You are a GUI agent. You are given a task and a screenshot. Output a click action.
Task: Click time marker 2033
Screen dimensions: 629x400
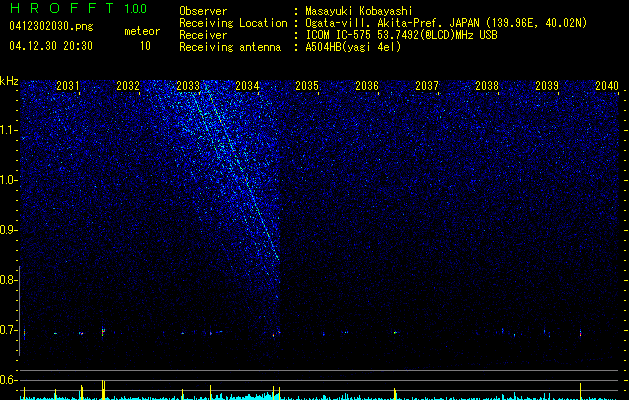(188, 86)
